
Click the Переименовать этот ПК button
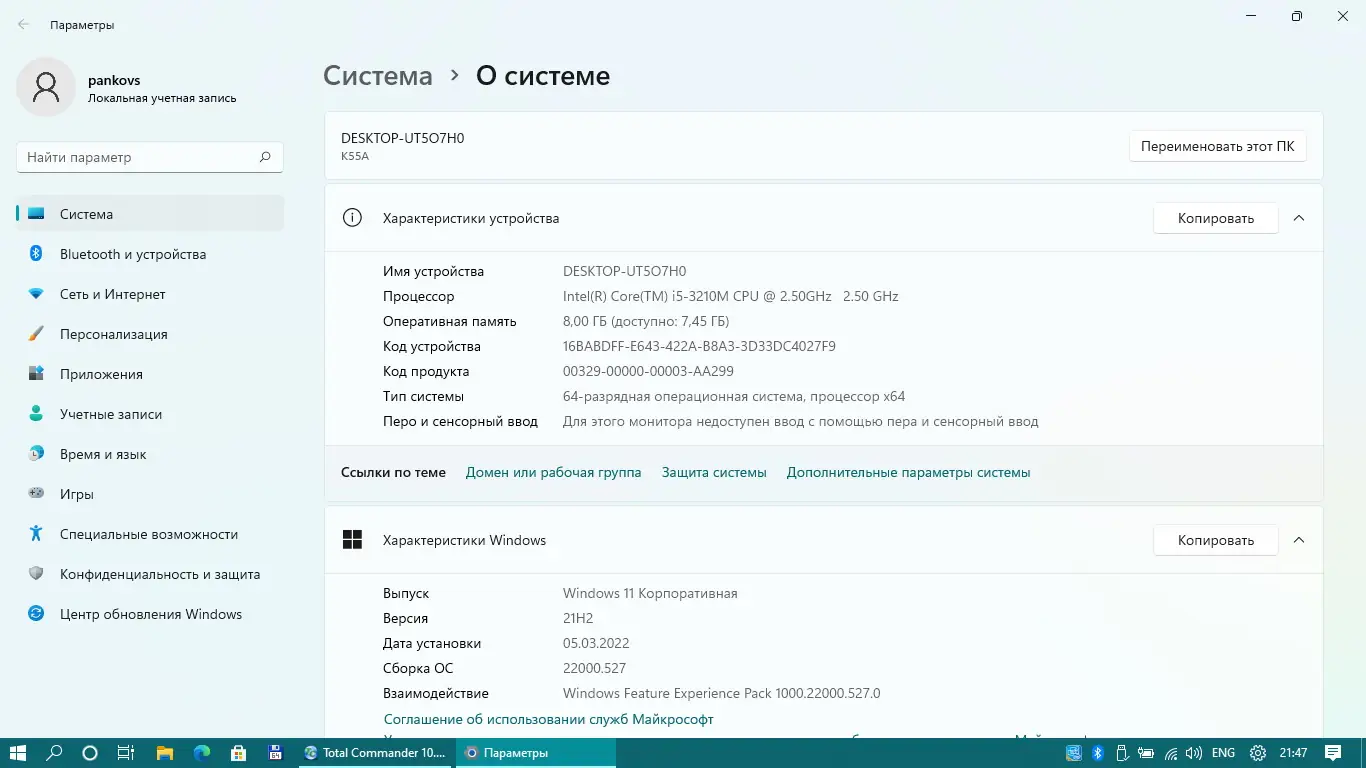[1217, 146]
